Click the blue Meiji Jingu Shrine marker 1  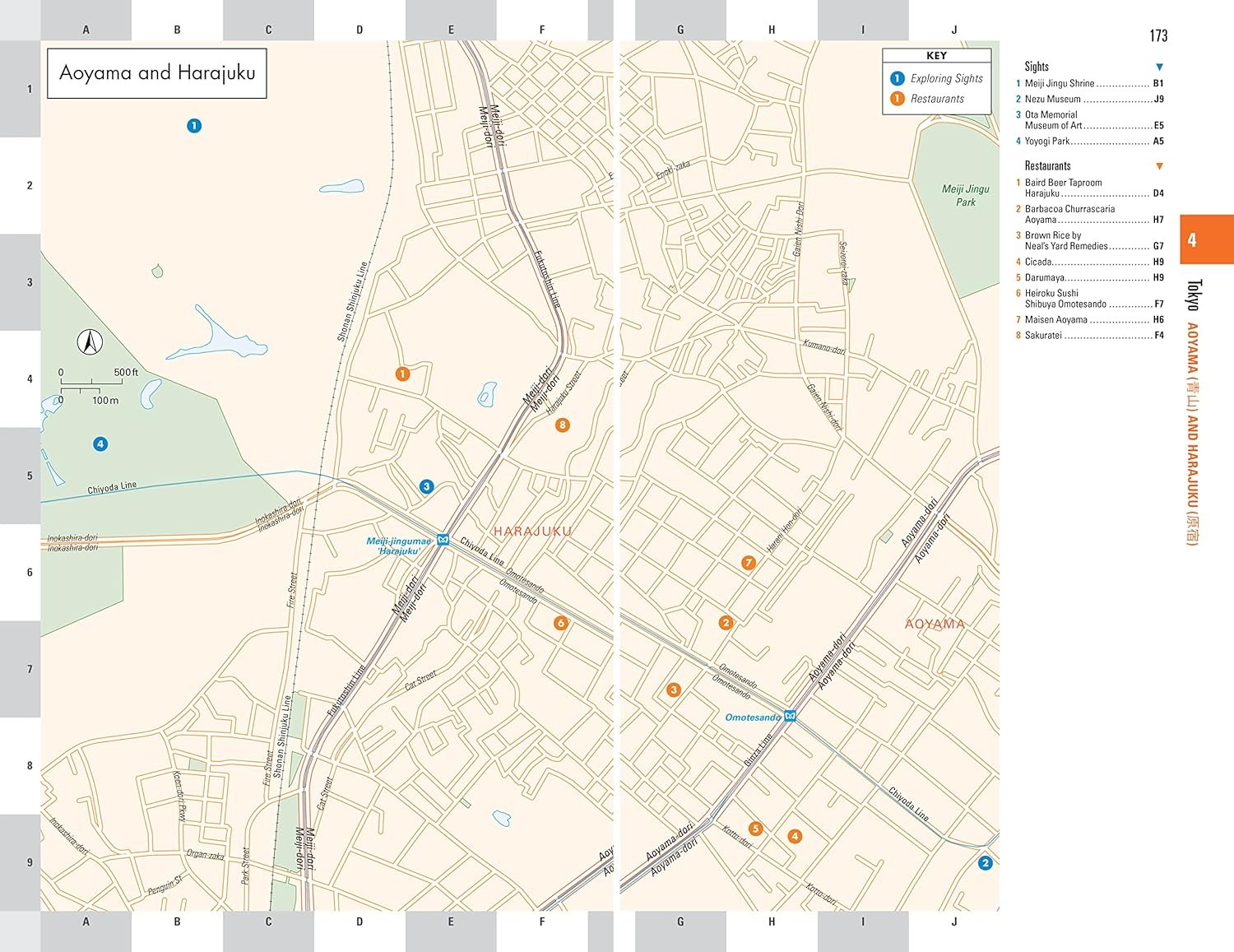point(194,126)
